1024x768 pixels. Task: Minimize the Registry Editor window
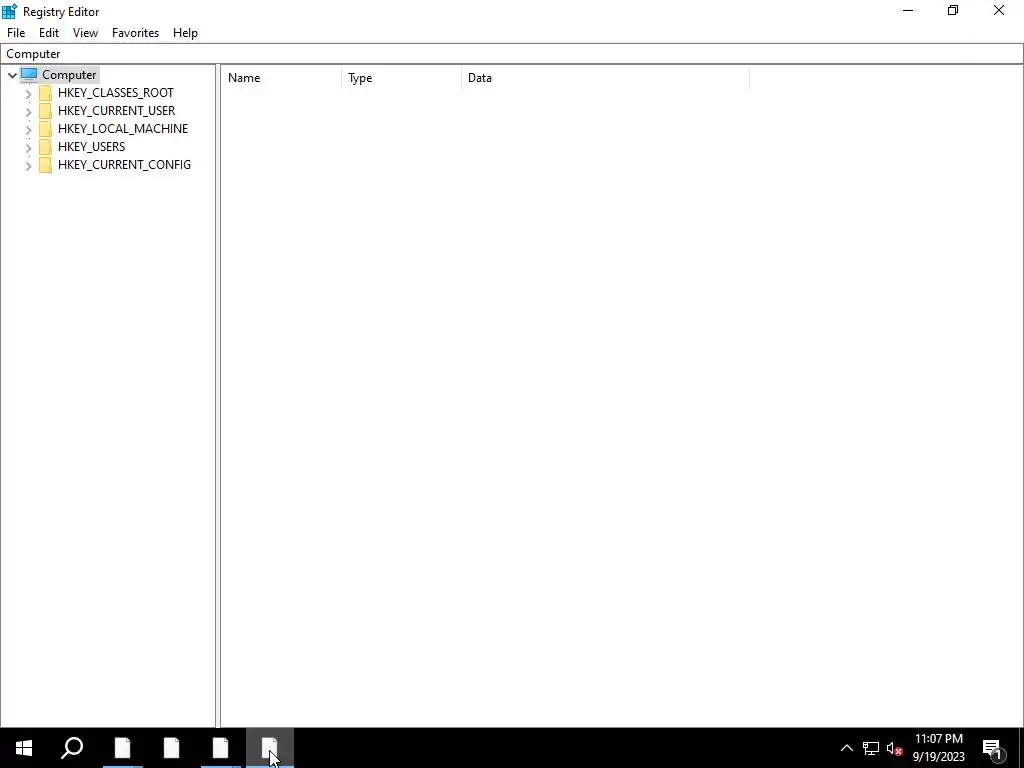[908, 10]
